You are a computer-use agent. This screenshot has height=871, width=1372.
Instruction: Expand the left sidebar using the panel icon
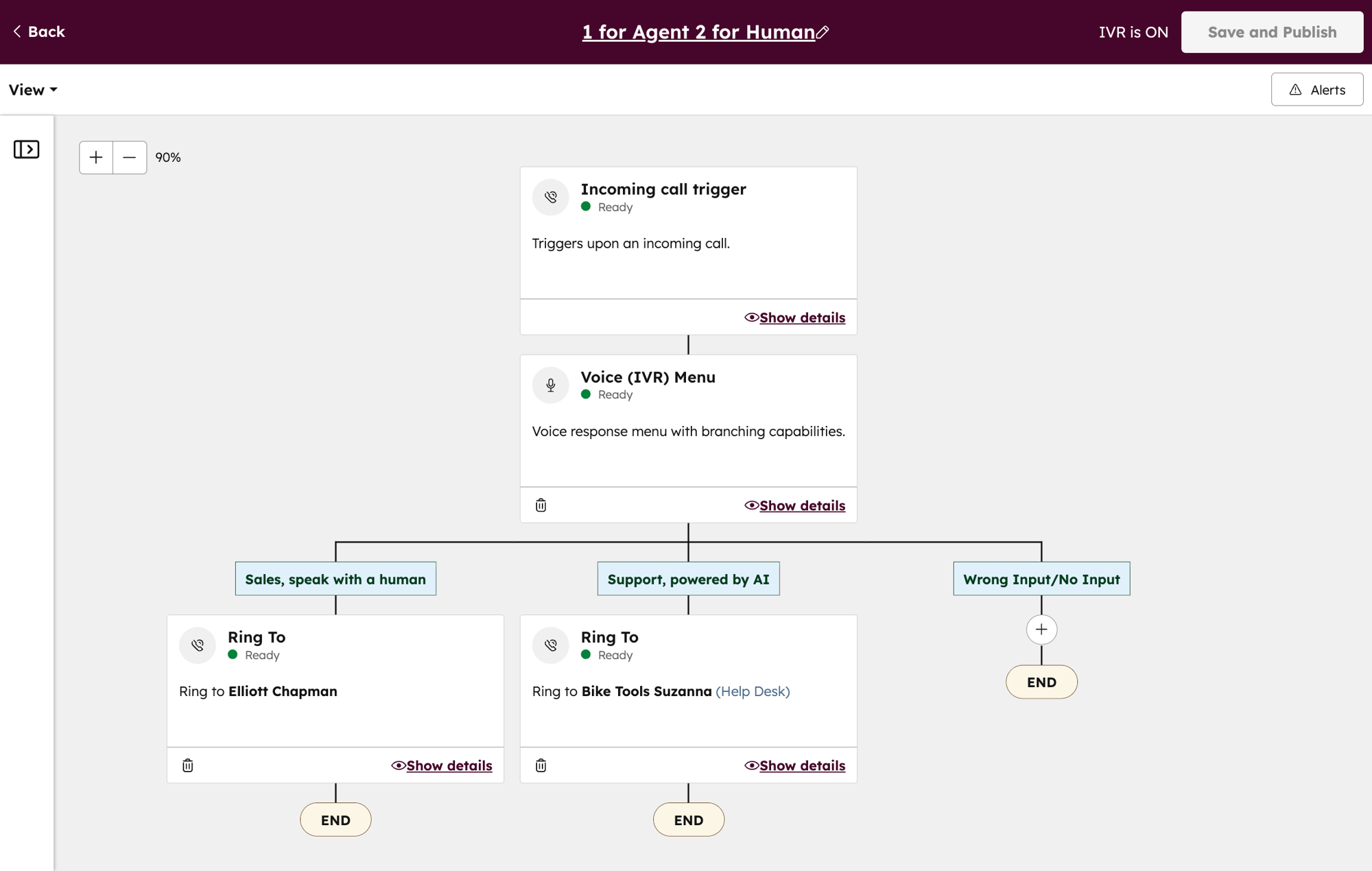(x=27, y=149)
